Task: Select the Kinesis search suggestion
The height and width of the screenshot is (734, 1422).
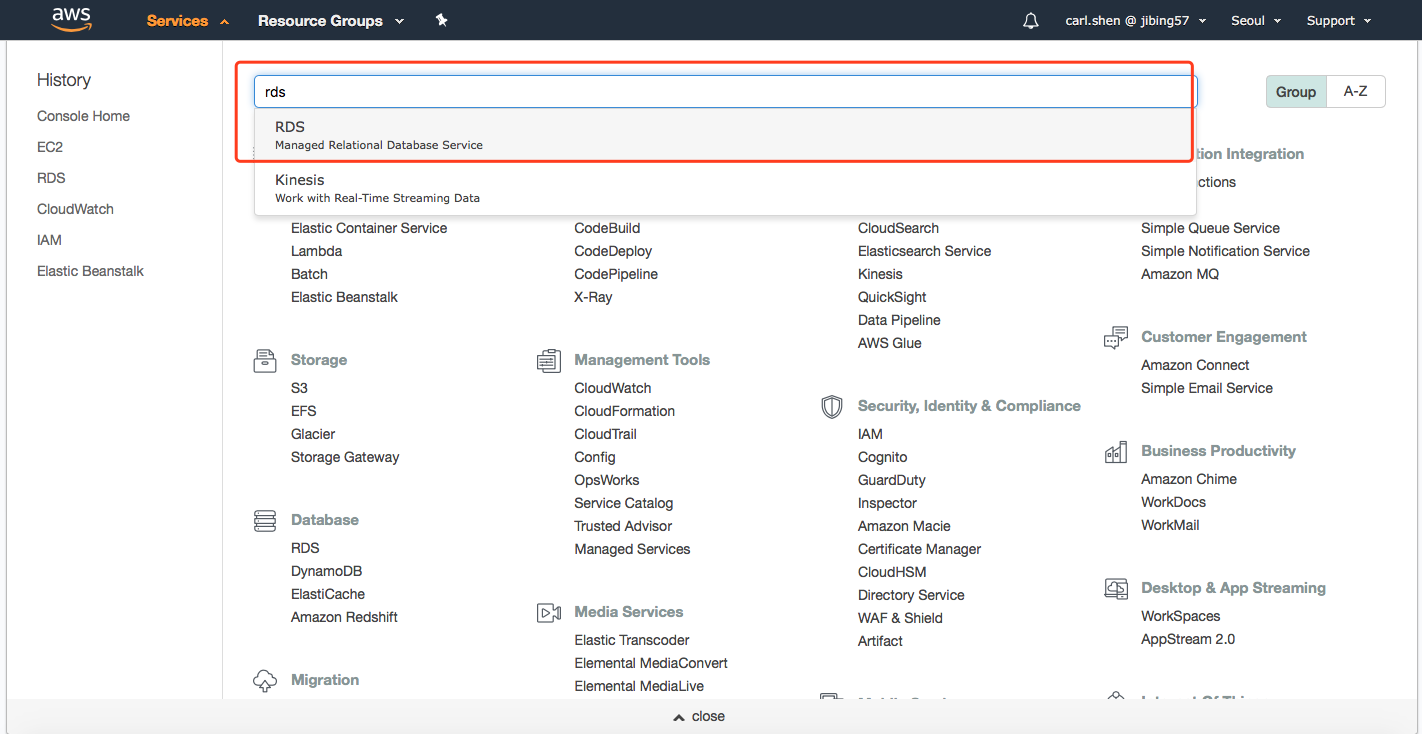Action: pos(725,188)
